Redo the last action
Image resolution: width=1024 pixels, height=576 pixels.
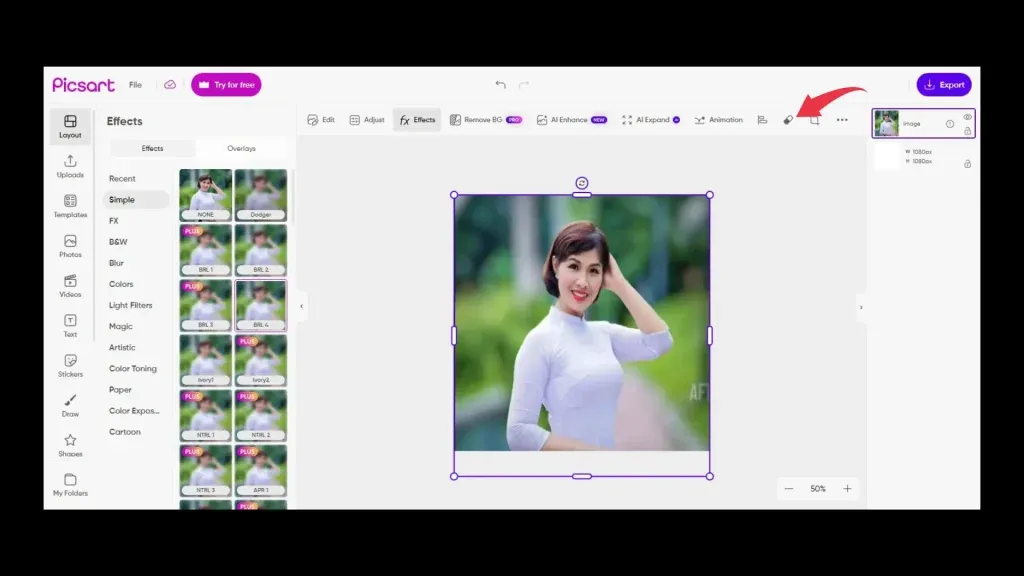click(x=524, y=84)
